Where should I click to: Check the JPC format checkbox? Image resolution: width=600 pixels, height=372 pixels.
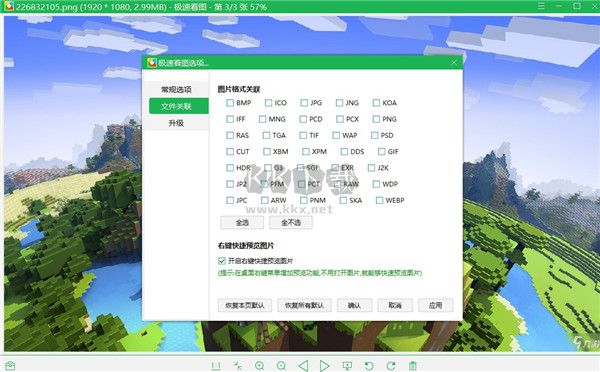[230, 200]
